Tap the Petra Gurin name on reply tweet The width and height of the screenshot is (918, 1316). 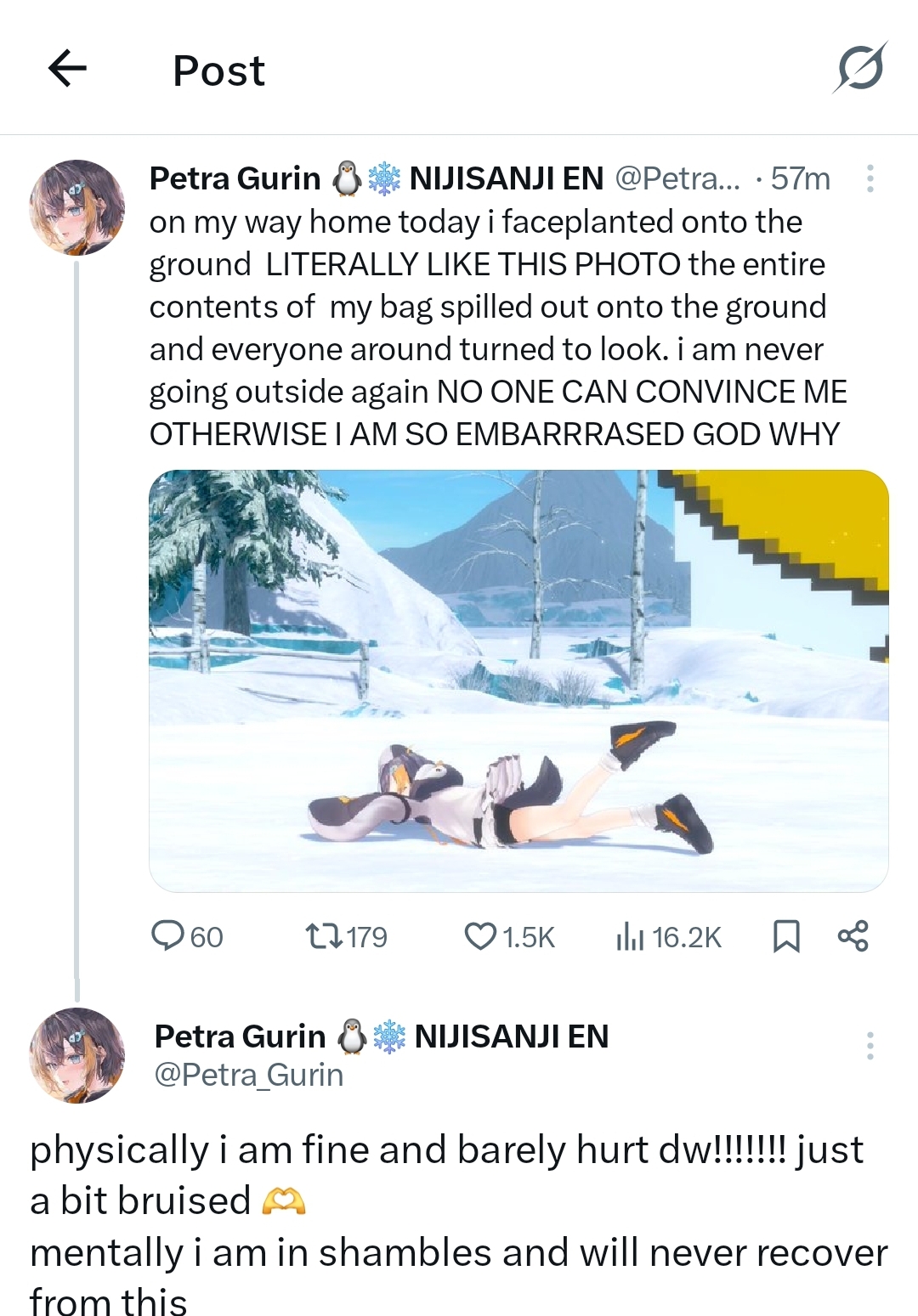coord(240,1036)
